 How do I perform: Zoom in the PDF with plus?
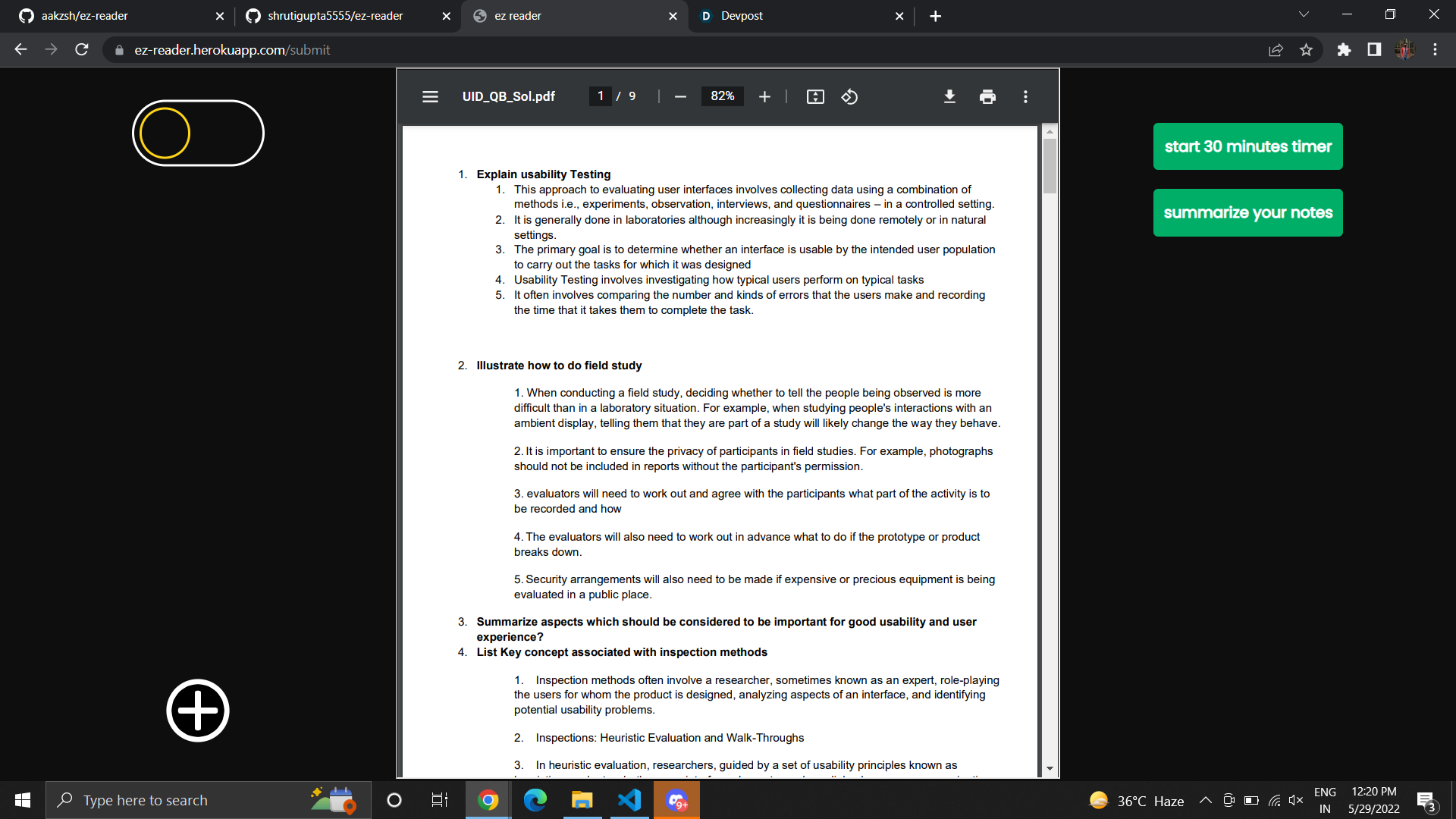click(764, 96)
